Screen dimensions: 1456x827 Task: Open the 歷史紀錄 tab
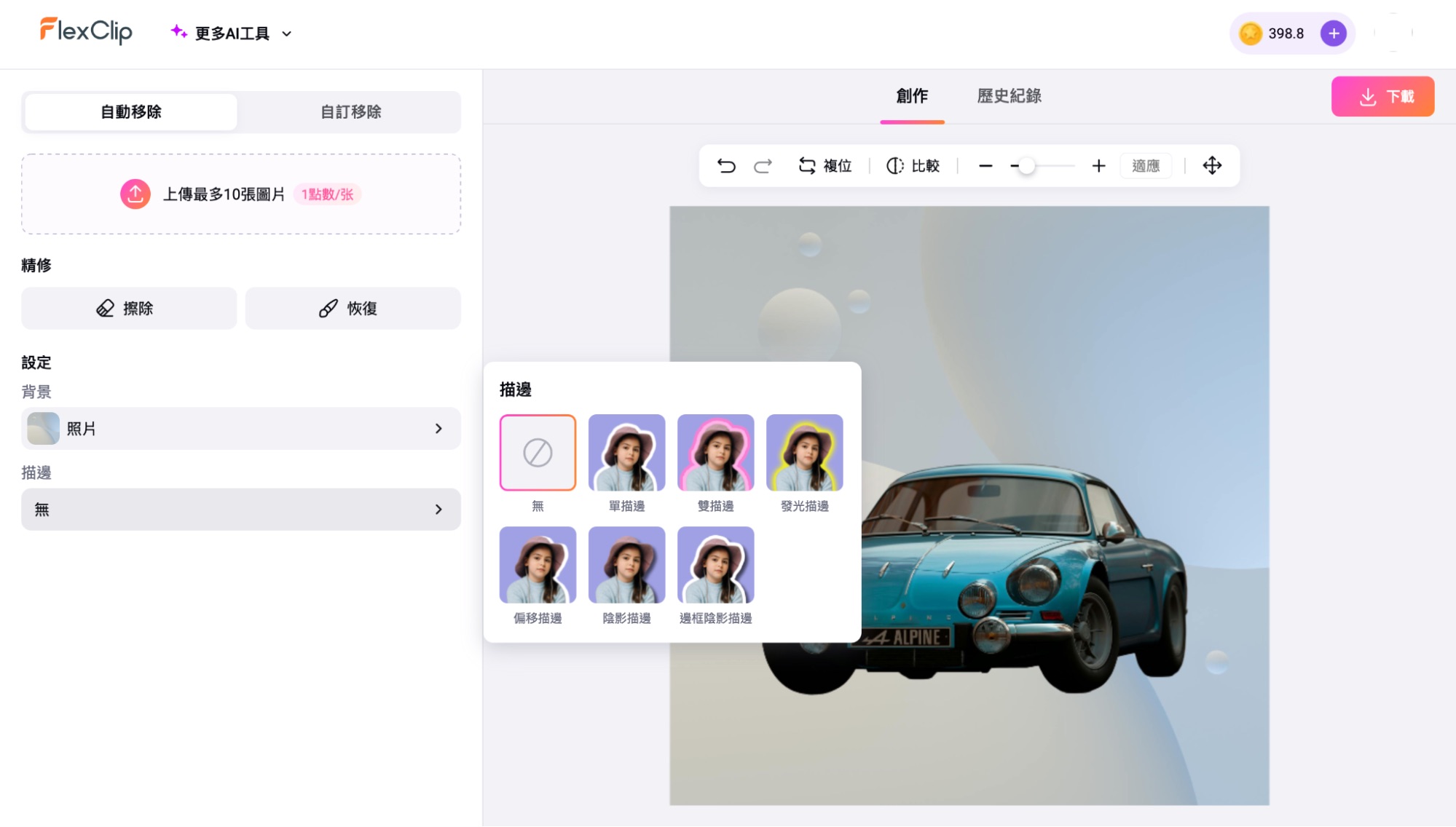tap(1009, 96)
